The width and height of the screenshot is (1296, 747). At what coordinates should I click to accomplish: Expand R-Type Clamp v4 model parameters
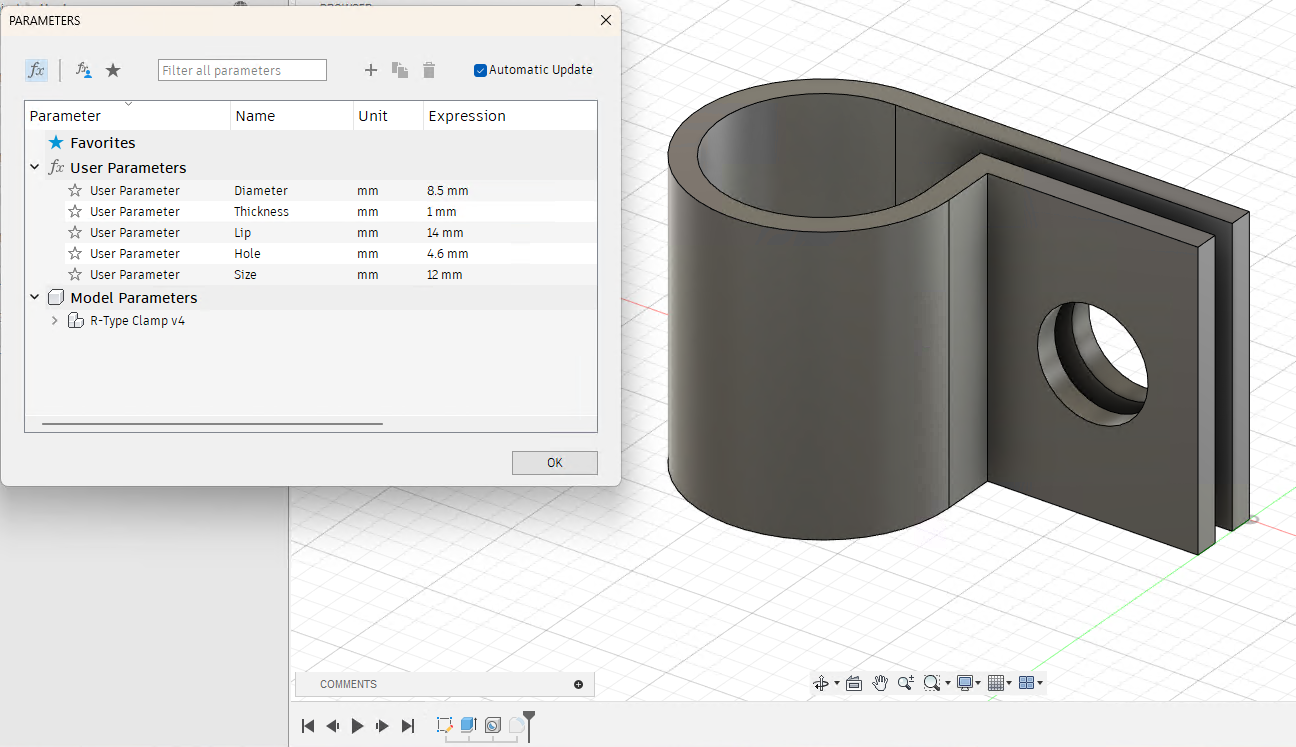click(x=54, y=320)
